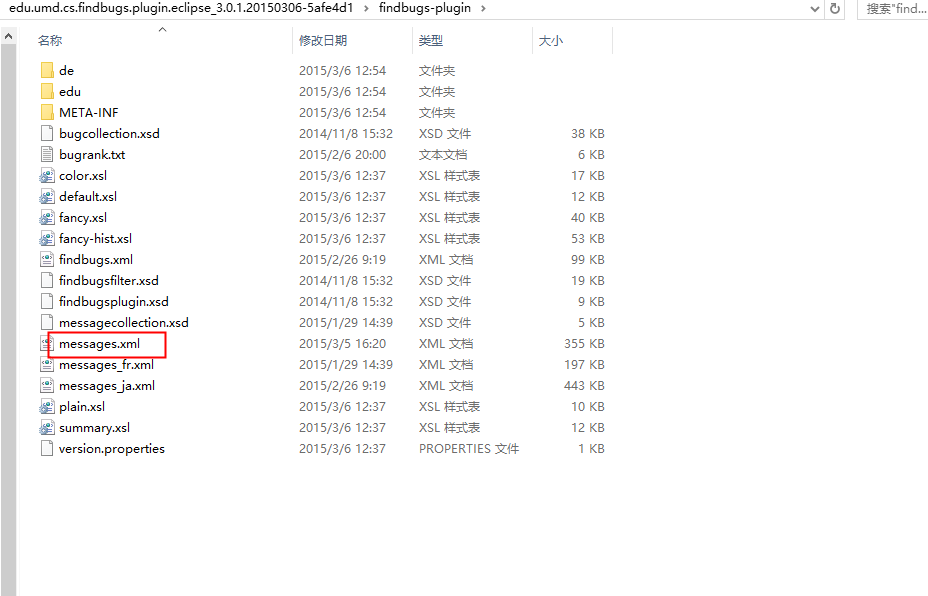The image size is (928, 596).
Task: Select the bugrank.txt file name
Action: tap(92, 154)
